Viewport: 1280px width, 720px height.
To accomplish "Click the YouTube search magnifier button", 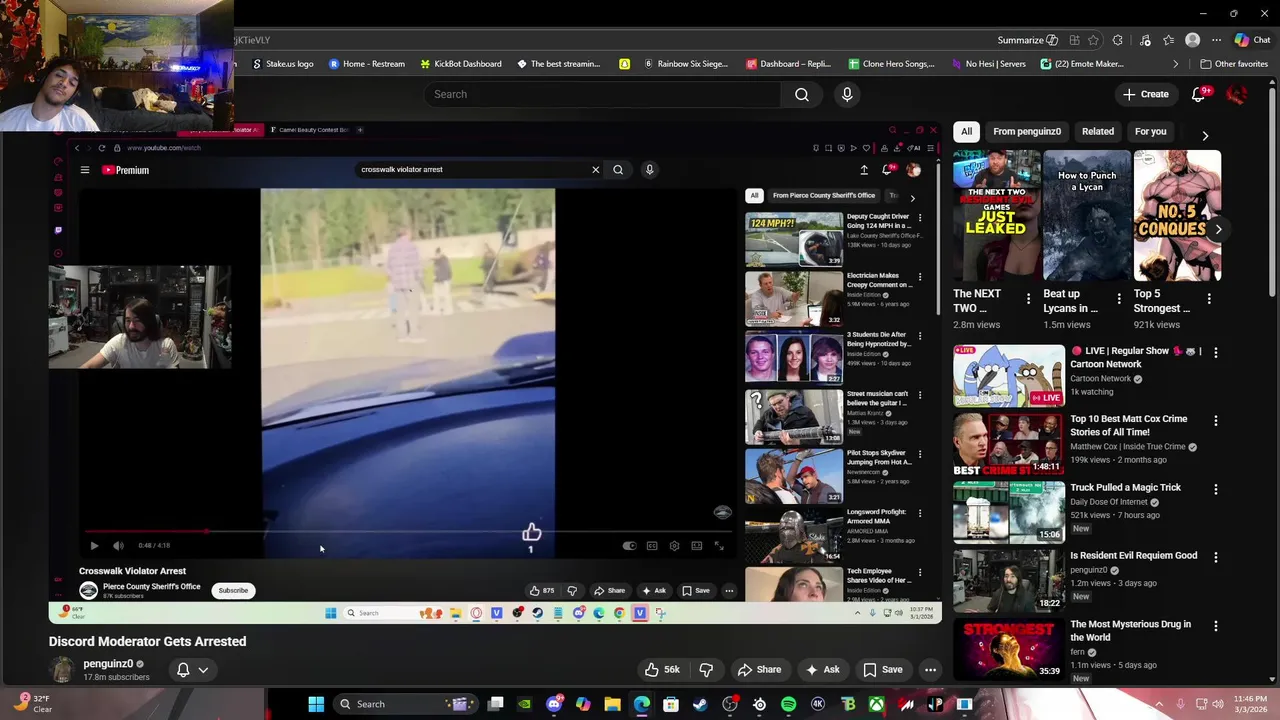I will pyautogui.click(x=802, y=94).
